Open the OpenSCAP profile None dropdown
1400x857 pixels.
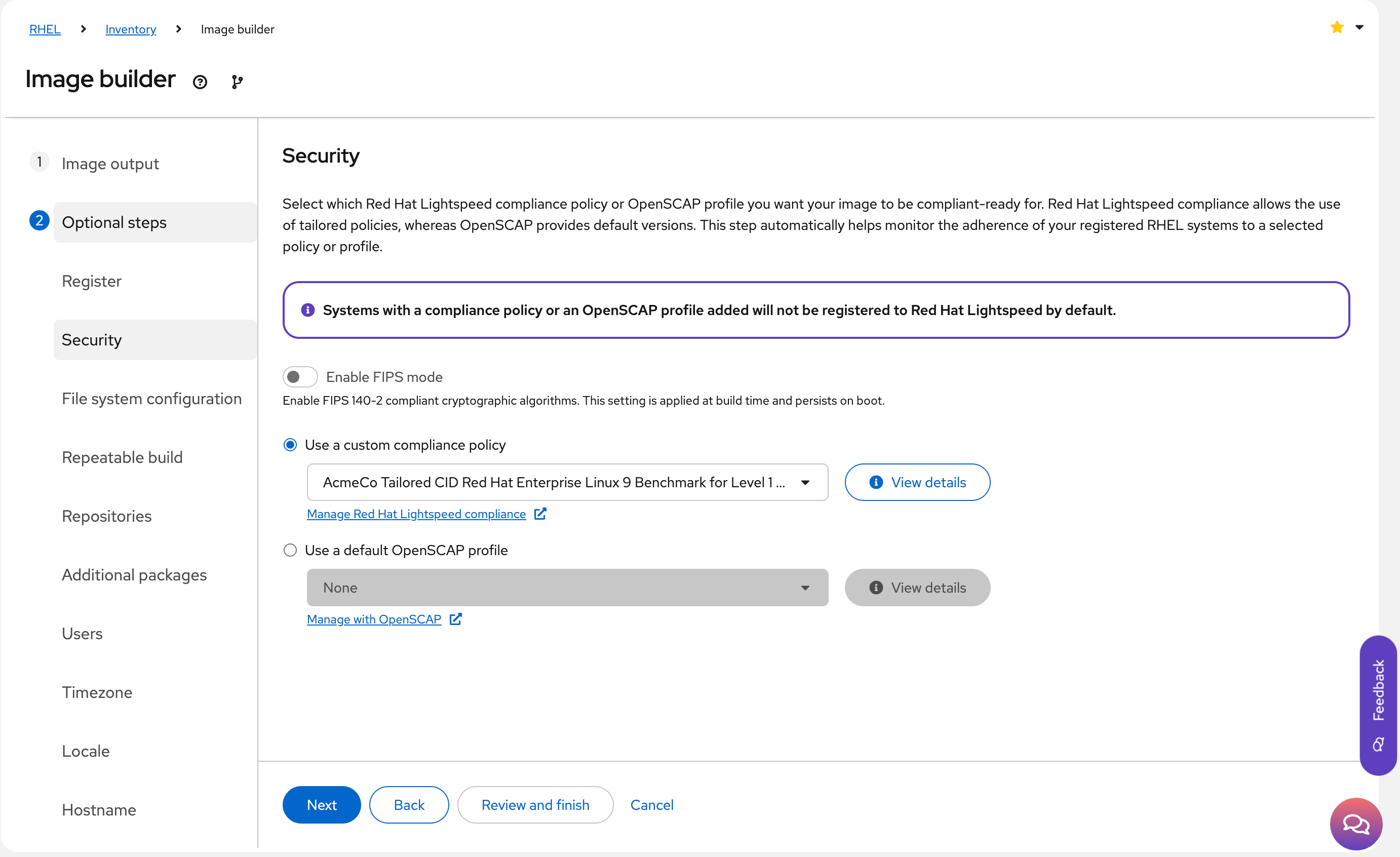click(x=567, y=588)
